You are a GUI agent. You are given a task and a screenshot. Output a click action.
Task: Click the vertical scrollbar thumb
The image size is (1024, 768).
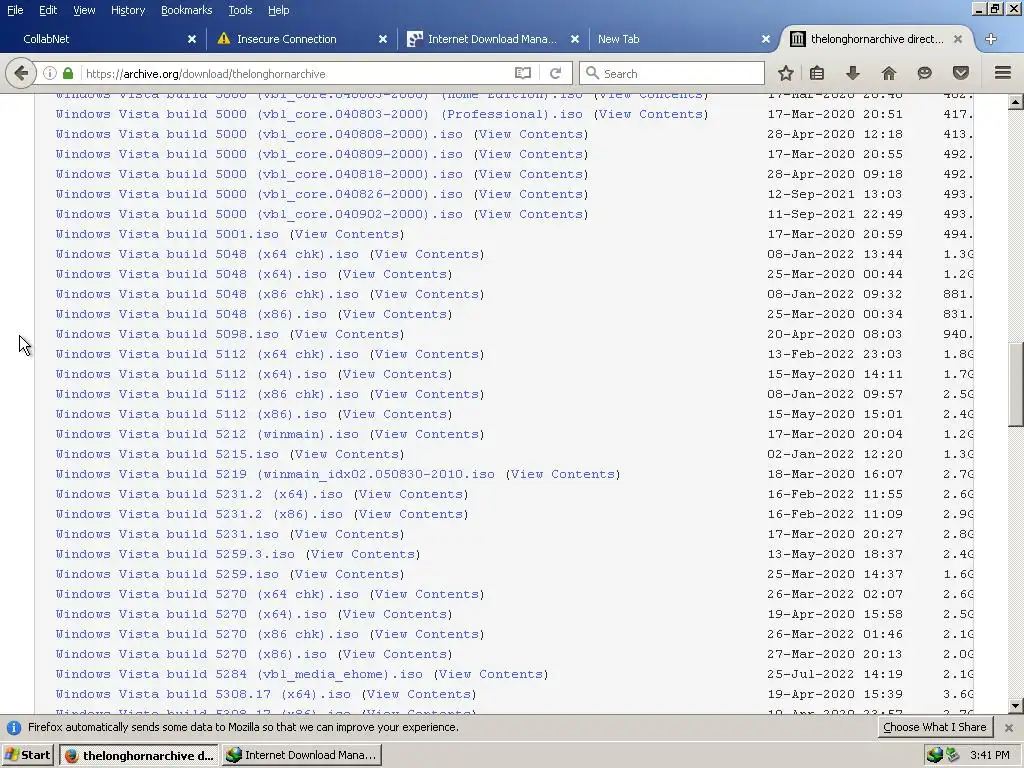tap(1016, 384)
